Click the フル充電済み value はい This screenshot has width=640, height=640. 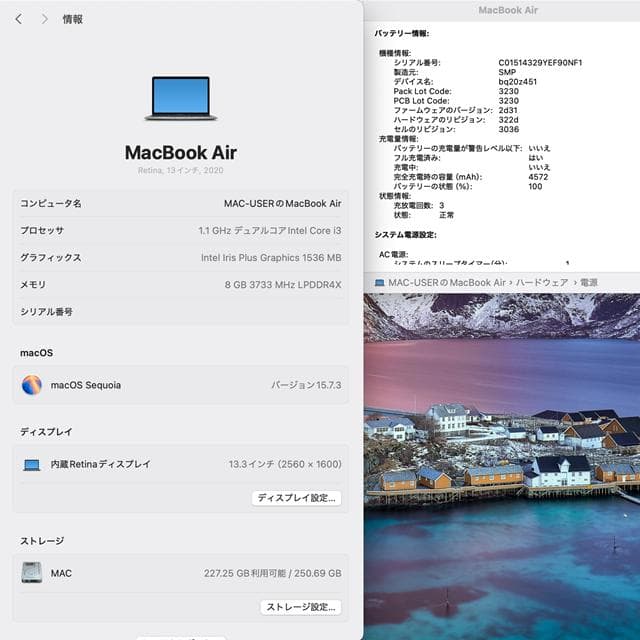[536, 158]
